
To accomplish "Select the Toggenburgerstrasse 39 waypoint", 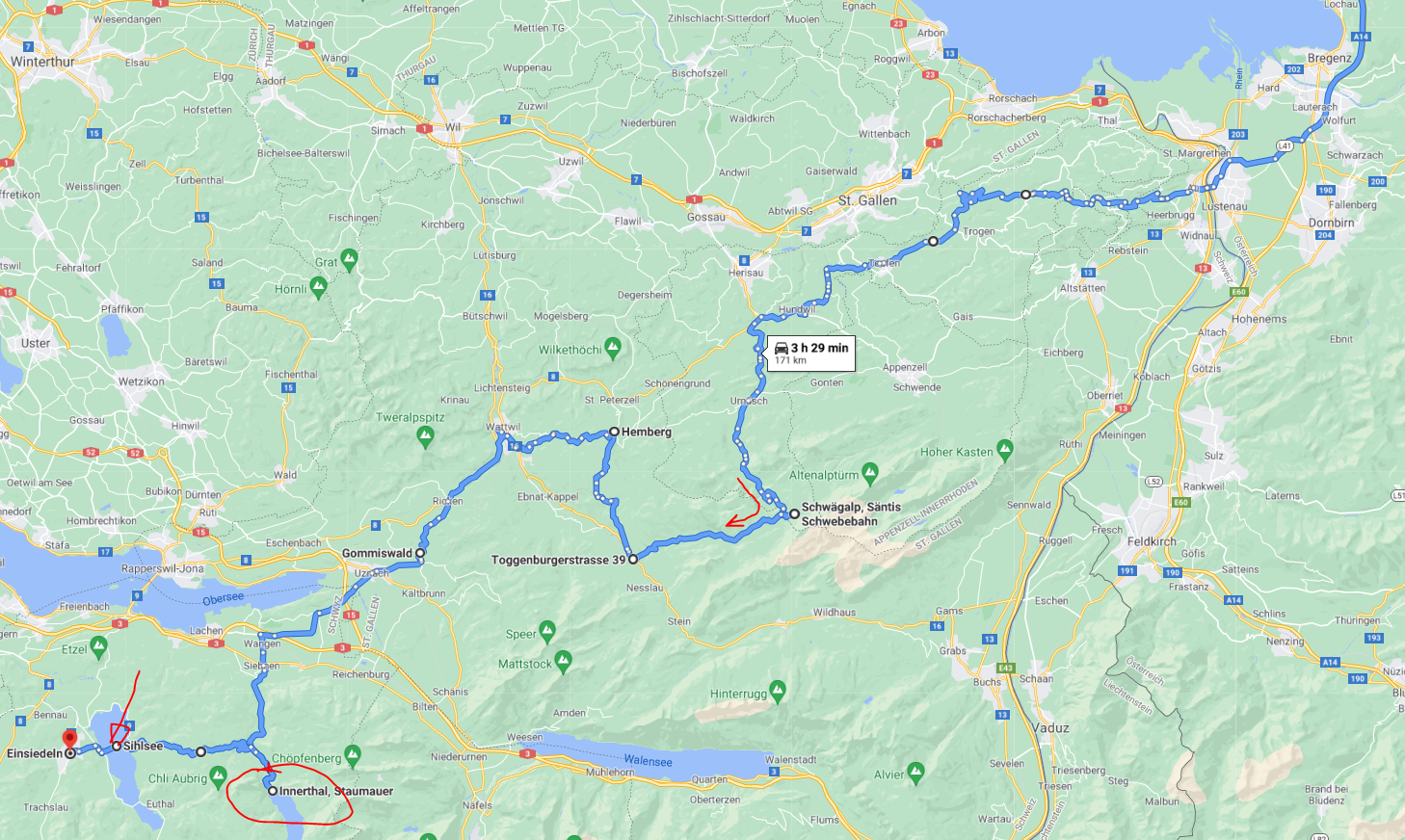I will click(633, 559).
